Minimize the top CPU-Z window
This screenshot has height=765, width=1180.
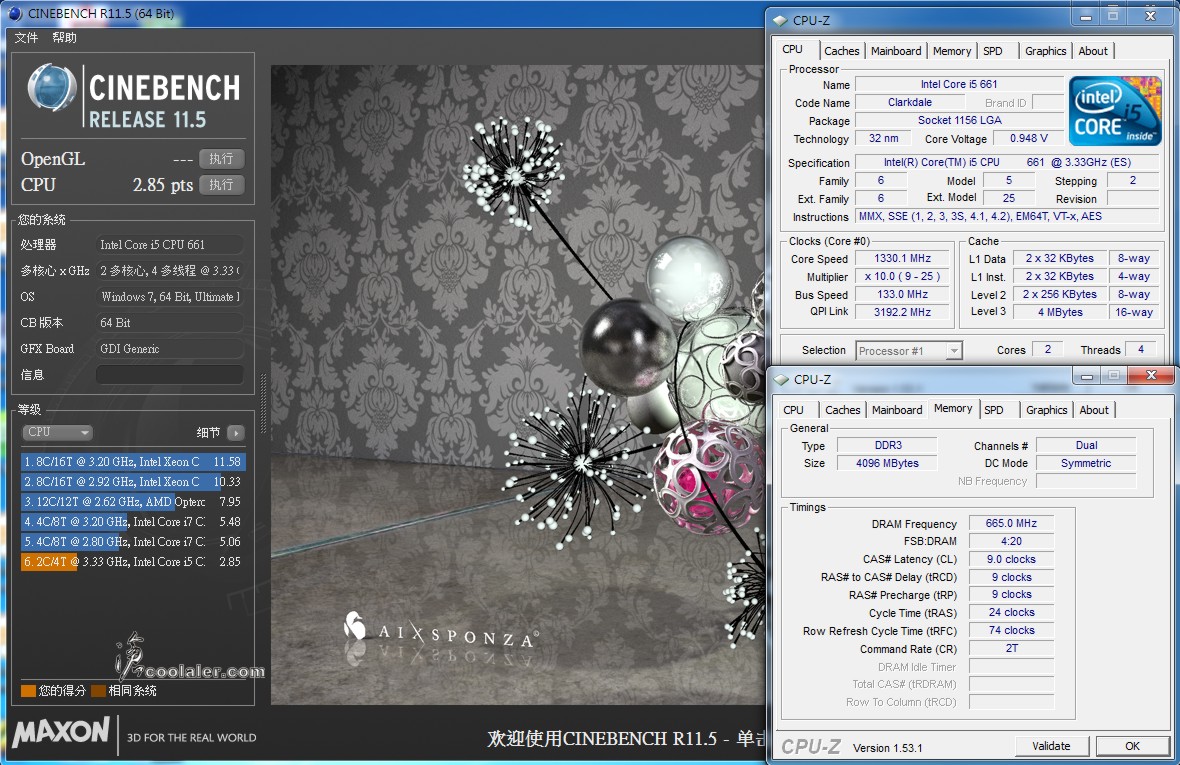[x=1085, y=17]
